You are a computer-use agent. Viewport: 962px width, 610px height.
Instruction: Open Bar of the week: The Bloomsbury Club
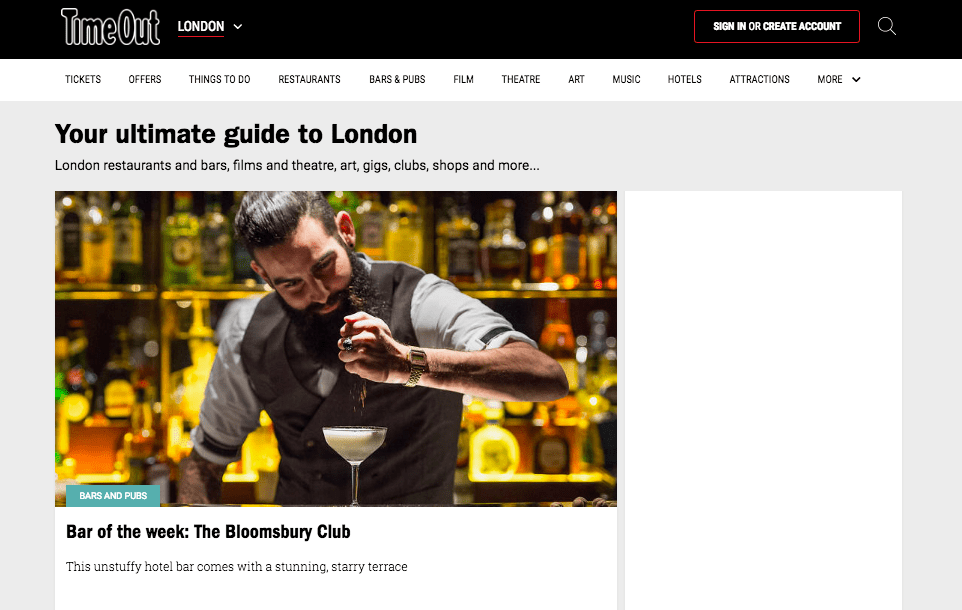point(208,531)
